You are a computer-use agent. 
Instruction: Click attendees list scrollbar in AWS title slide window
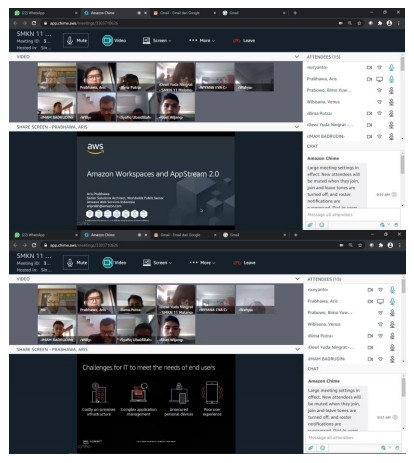tap(402, 63)
